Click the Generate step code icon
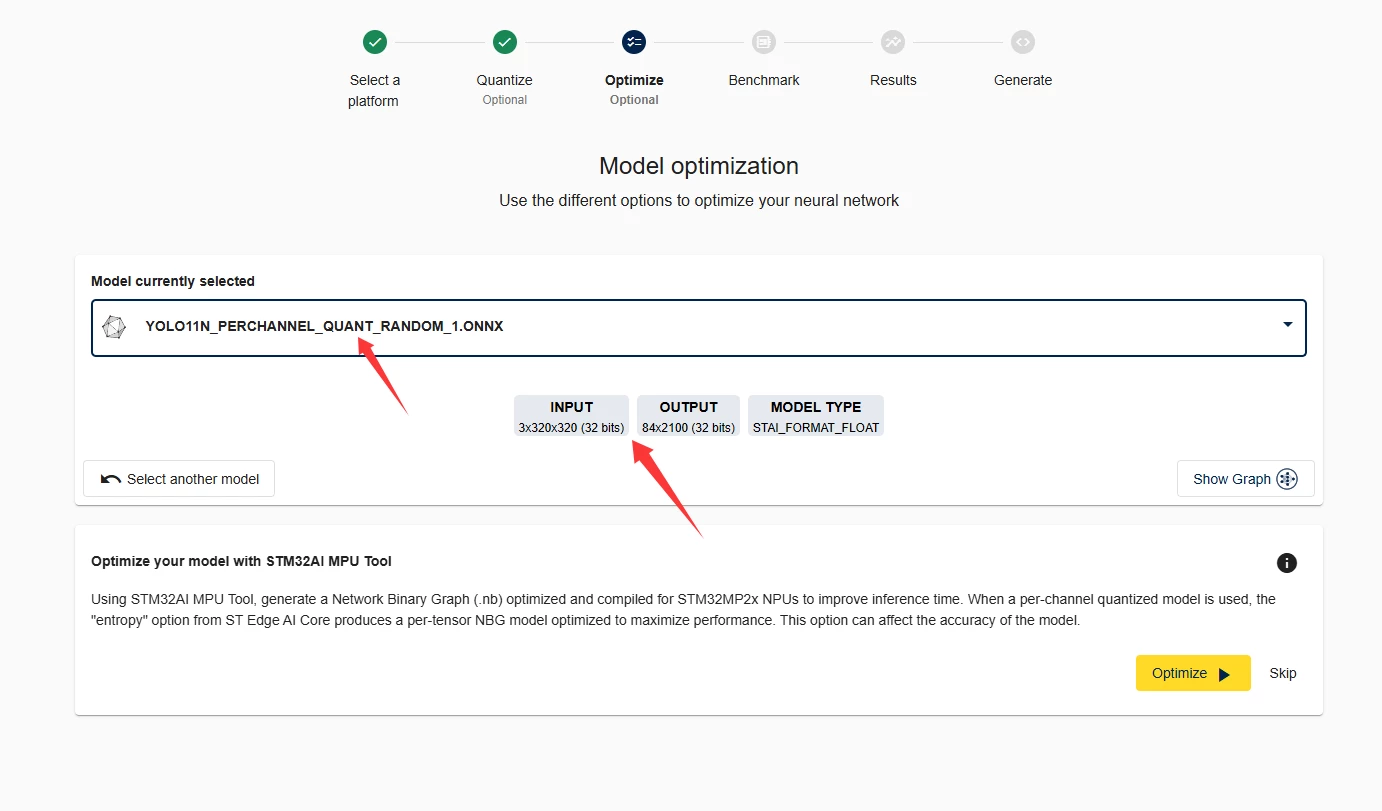Viewport: 1382px width, 811px height. 1023,42
